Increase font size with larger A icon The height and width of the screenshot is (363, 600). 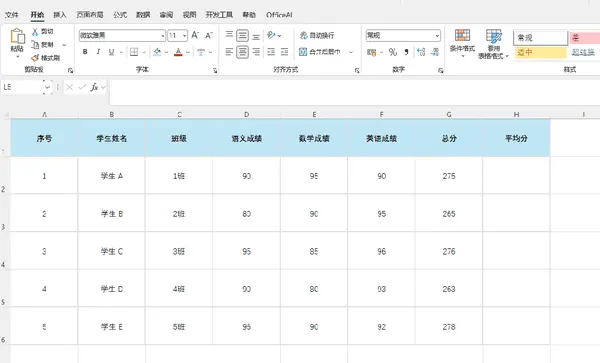(x=195, y=36)
